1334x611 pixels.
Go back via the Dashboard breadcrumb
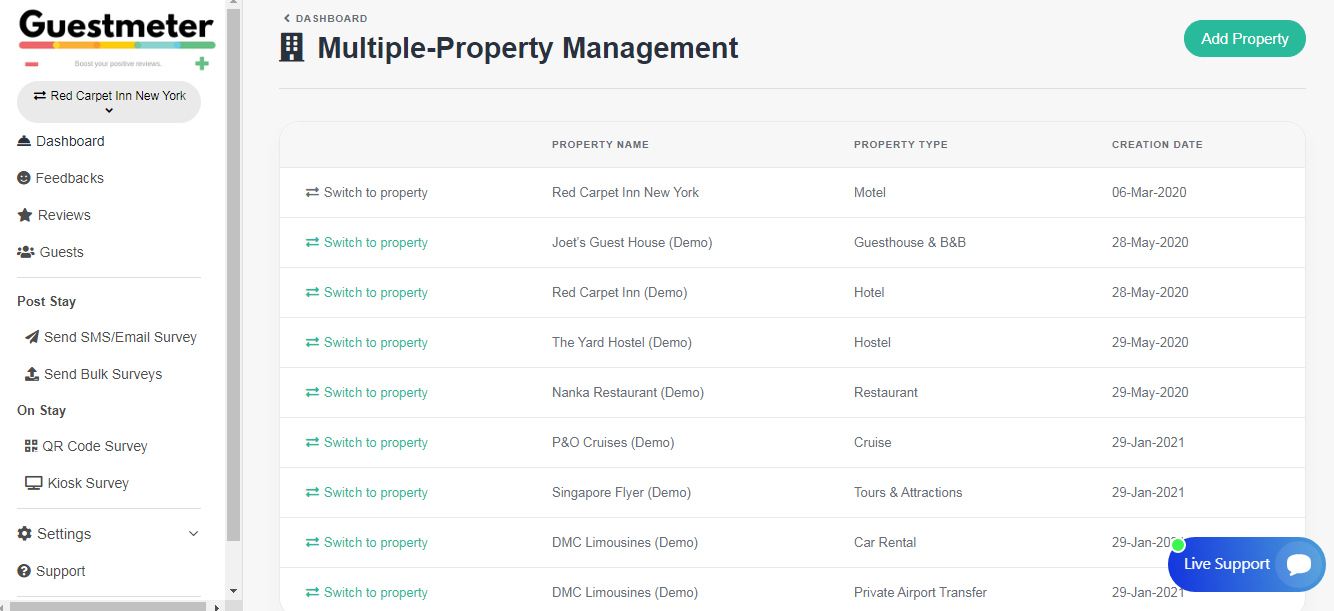pos(325,18)
